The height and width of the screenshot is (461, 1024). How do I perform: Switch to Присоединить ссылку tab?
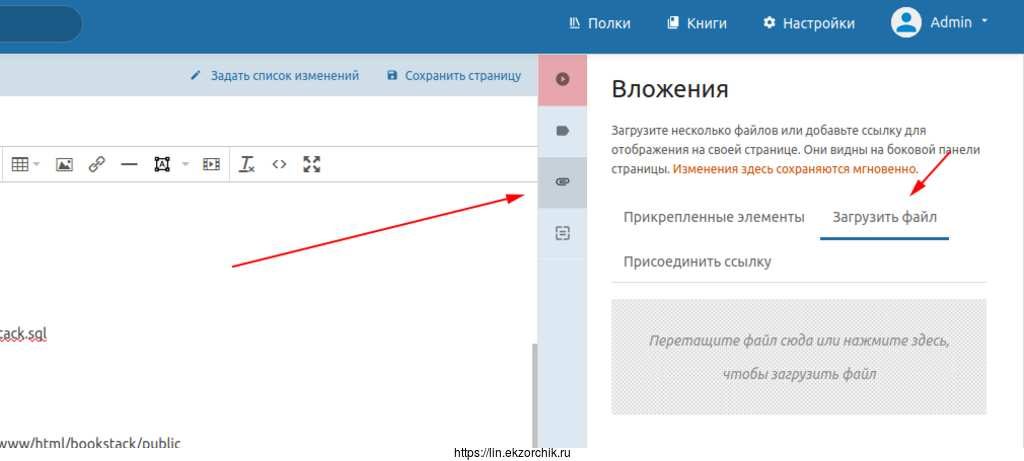tap(697, 262)
